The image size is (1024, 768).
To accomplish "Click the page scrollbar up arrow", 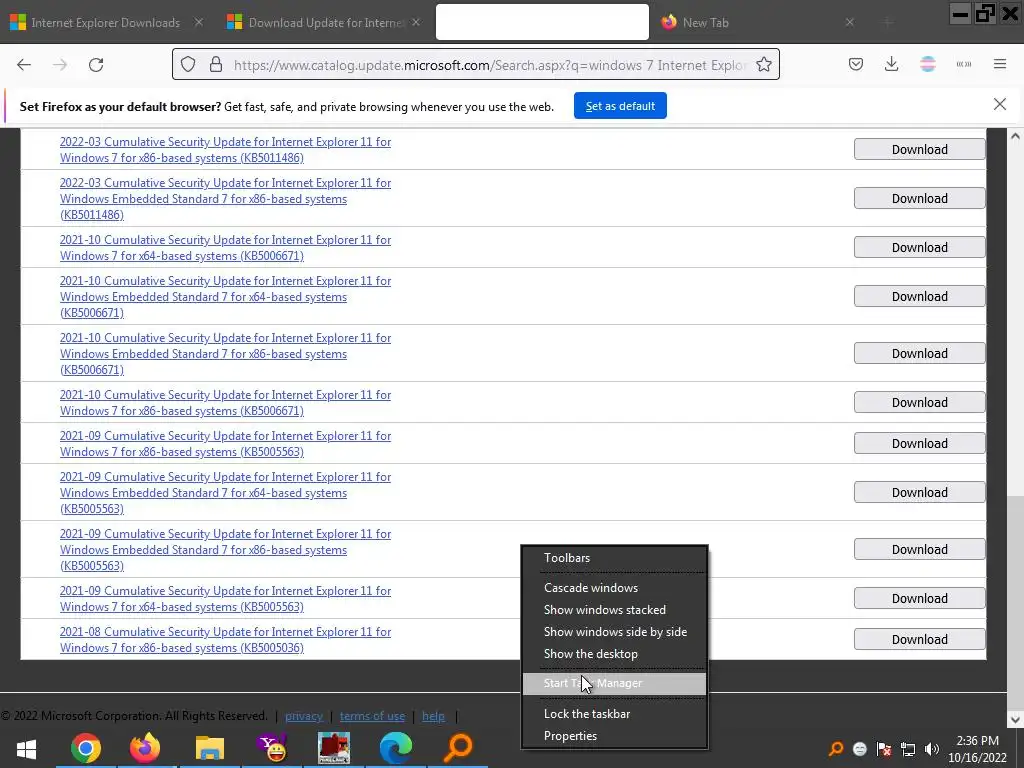I will 1015,136.
